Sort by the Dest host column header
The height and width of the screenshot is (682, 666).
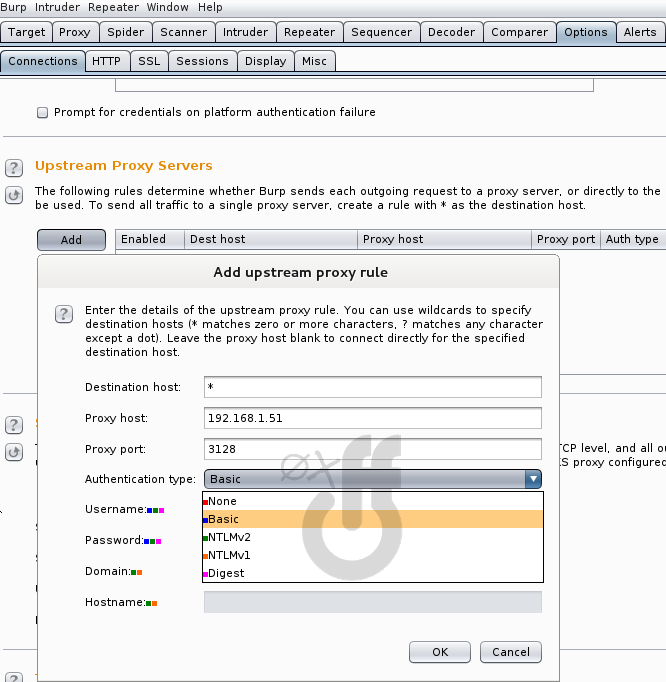tap(271, 239)
